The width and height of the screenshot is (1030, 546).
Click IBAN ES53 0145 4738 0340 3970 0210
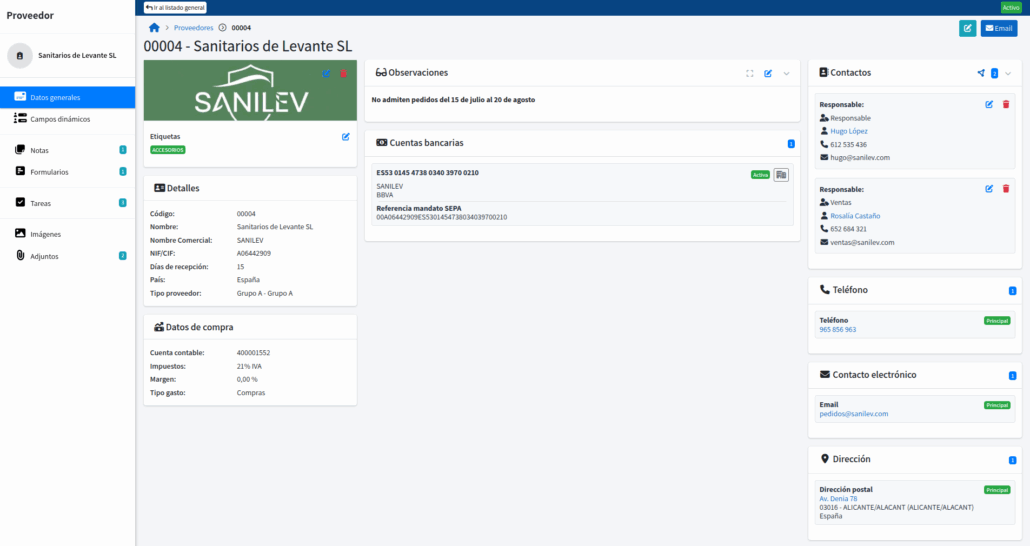[x=427, y=173]
